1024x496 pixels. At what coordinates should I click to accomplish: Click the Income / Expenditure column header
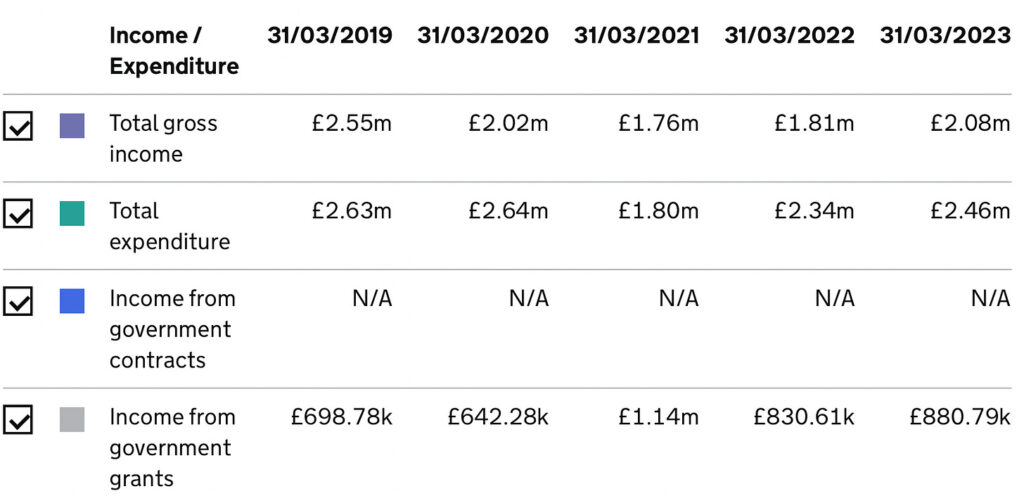(x=174, y=51)
